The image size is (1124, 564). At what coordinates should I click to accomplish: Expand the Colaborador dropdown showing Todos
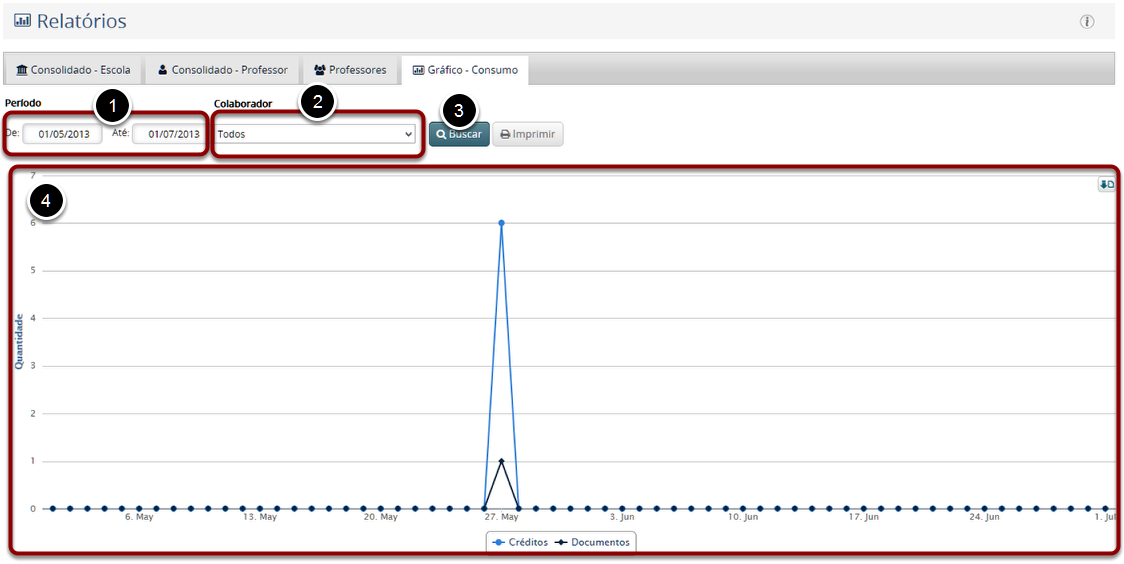[x=315, y=134]
